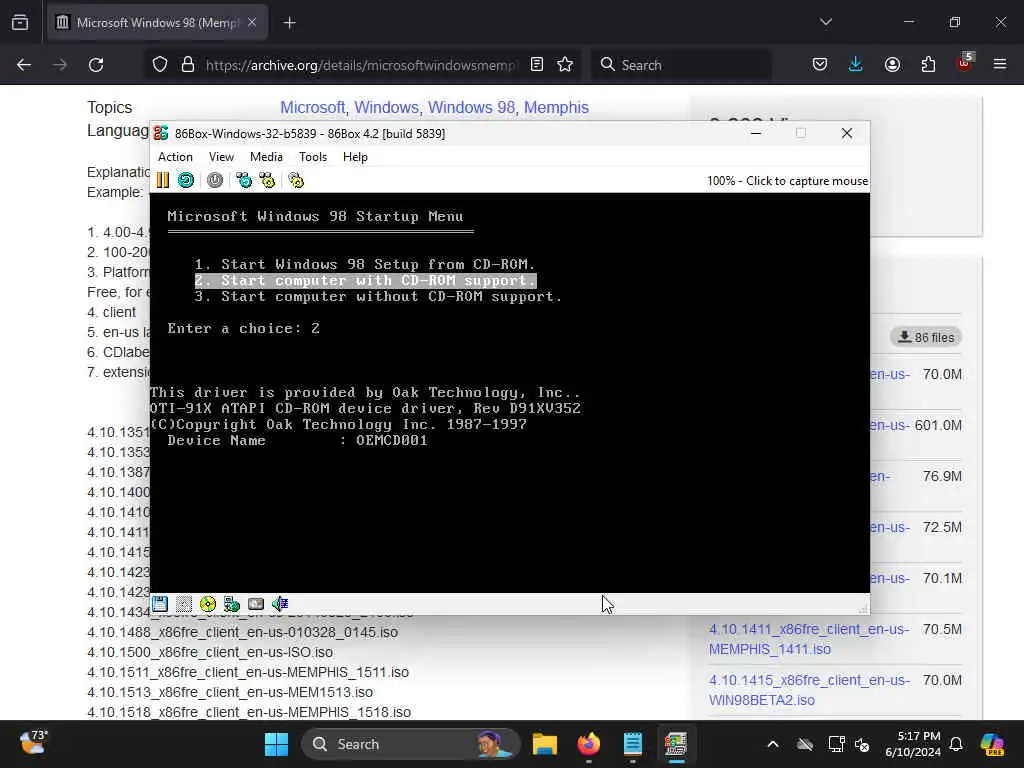
Task: Close the Microsoft Windows 98 browser tab
Action: point(252,23)
